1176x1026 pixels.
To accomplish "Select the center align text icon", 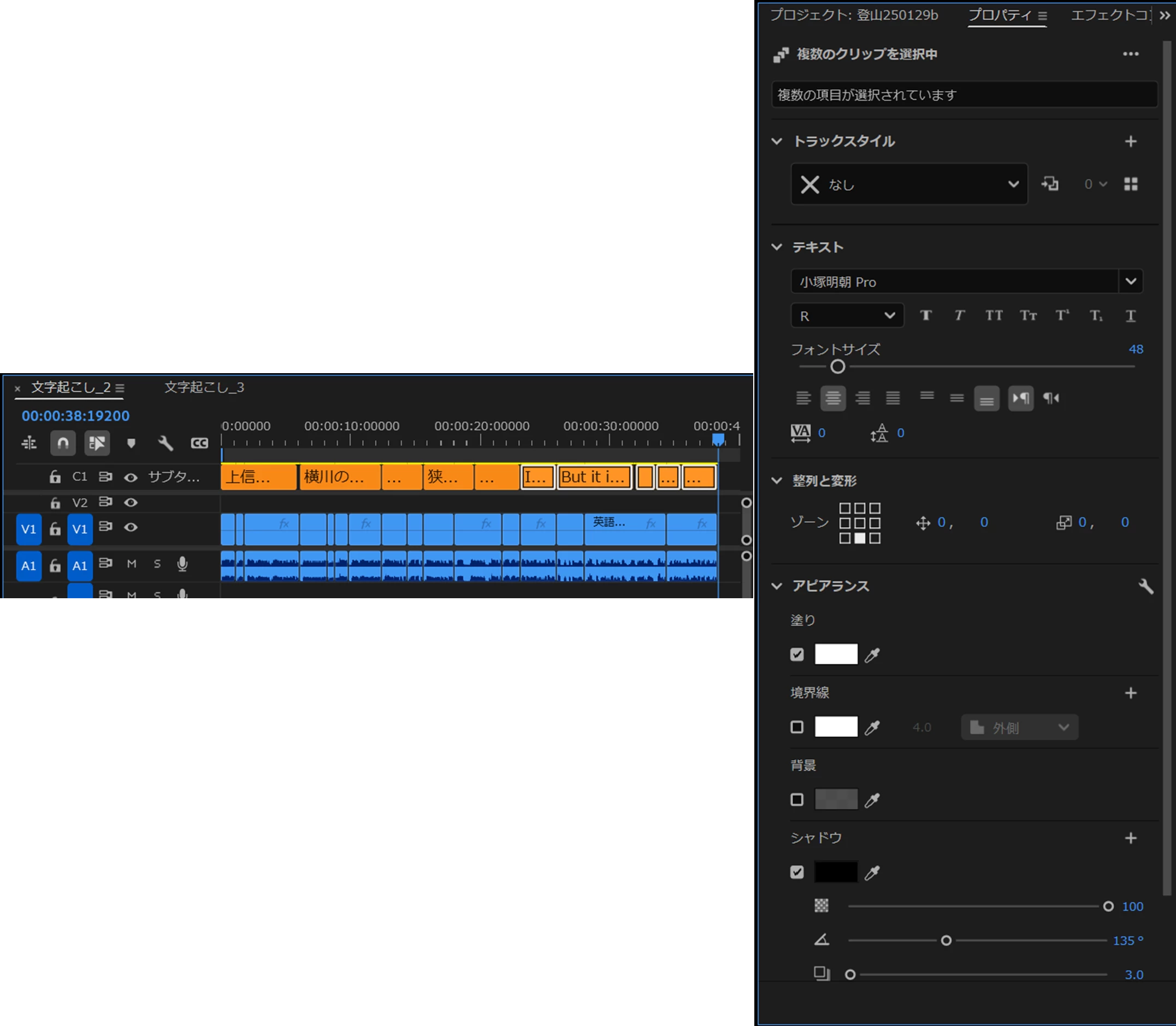I will pos(832,398).
